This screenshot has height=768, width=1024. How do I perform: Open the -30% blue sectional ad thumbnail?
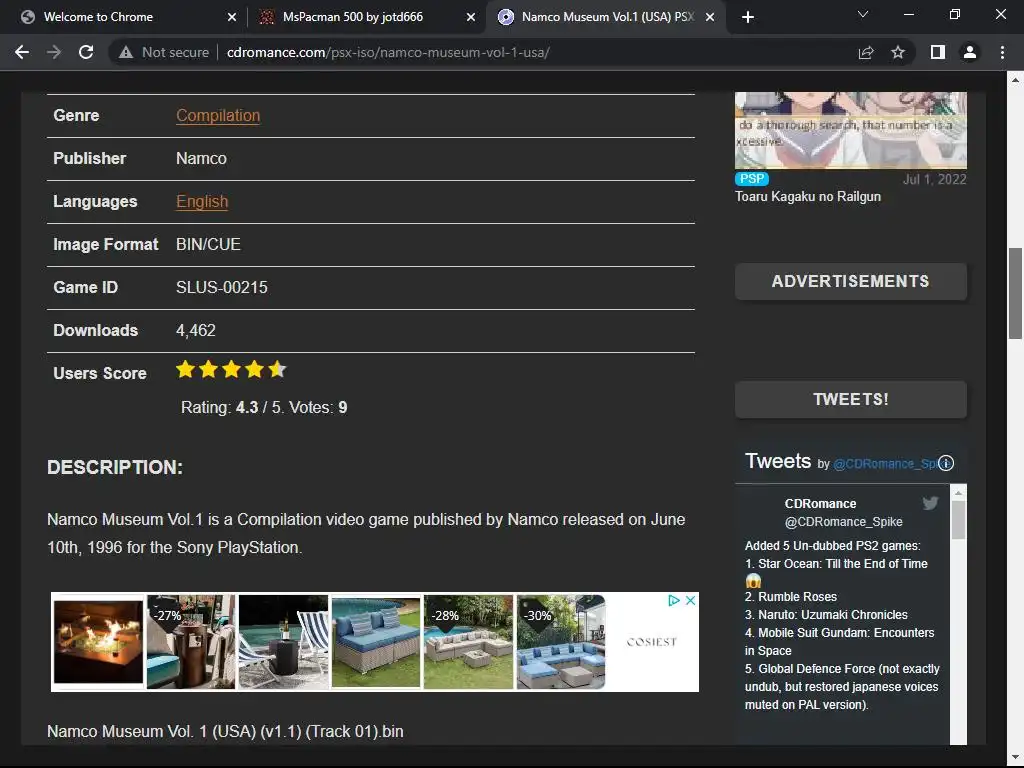pyautogui.click(x=561, y=642)
